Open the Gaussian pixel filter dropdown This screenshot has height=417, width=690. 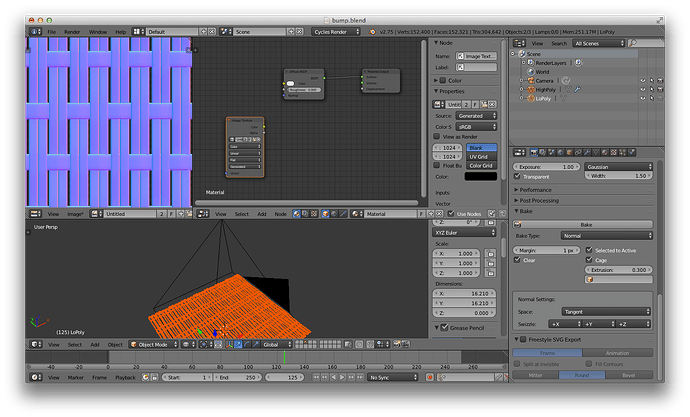(x=618, y=167)
